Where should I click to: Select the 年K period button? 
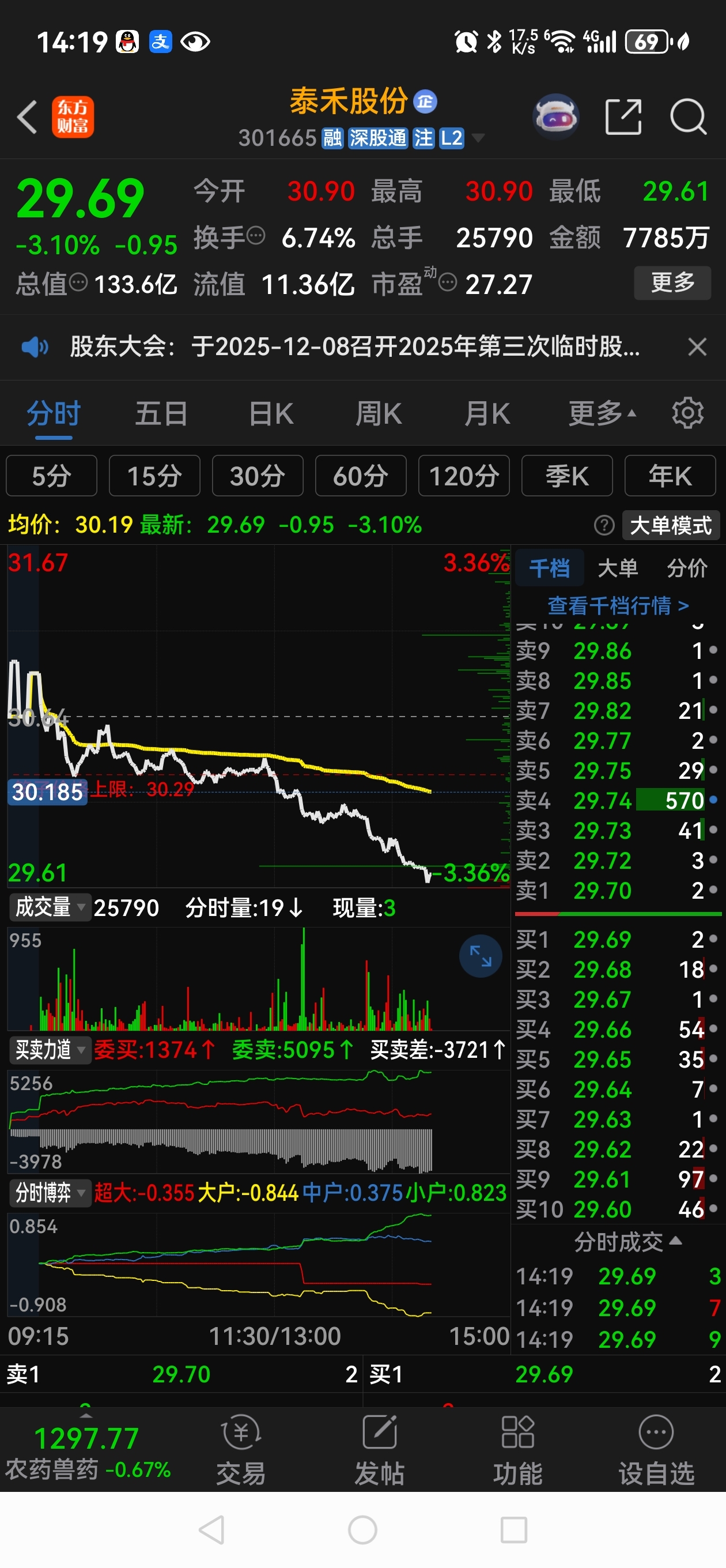(x=670, y=476)
